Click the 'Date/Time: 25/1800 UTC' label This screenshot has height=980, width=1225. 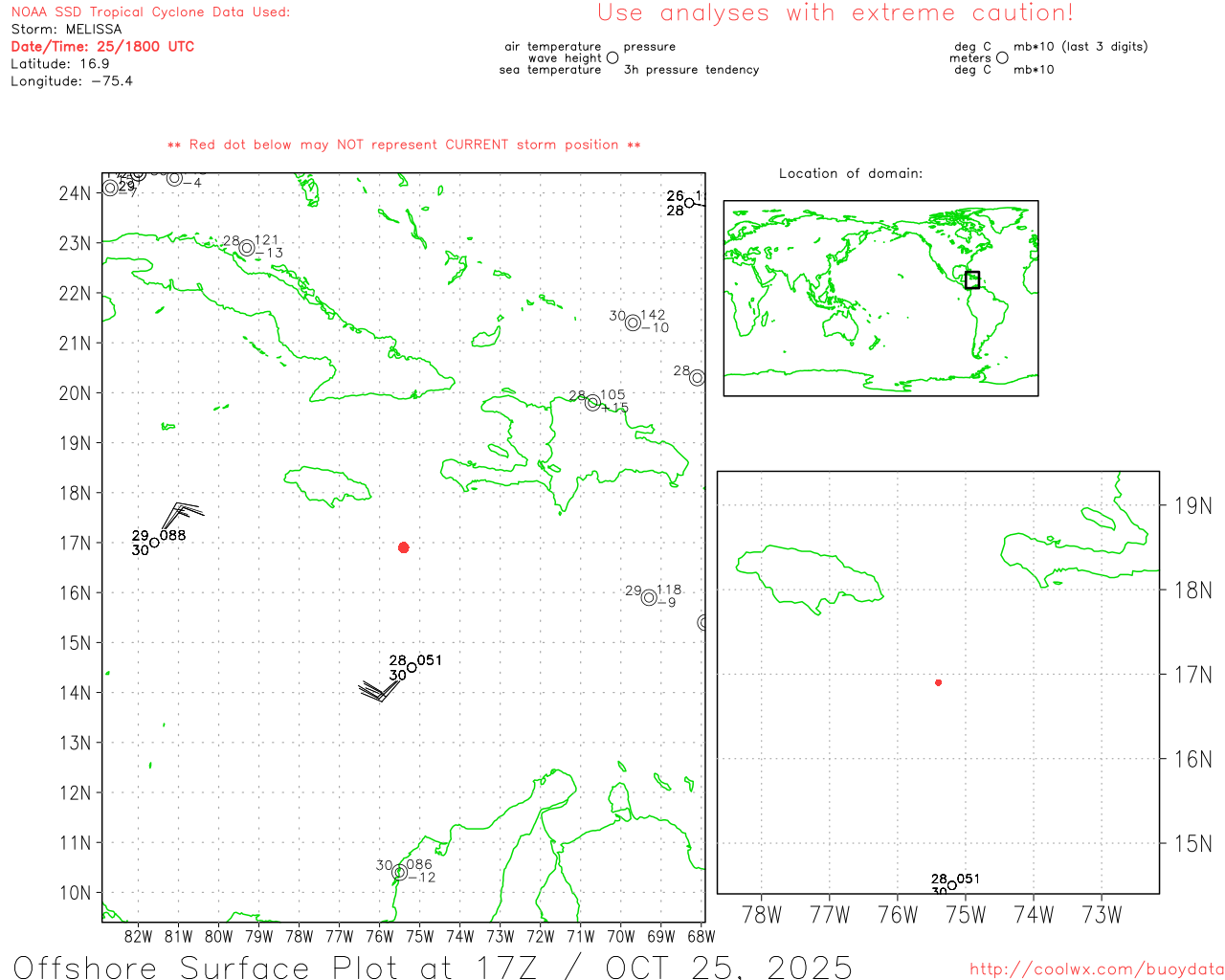pos(102,47)
